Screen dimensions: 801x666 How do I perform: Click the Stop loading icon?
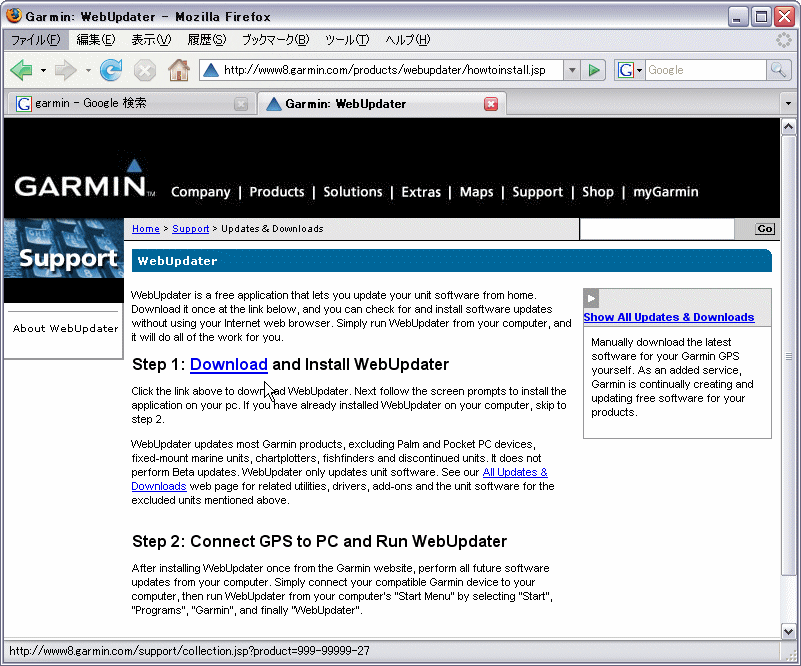(145, 70)
